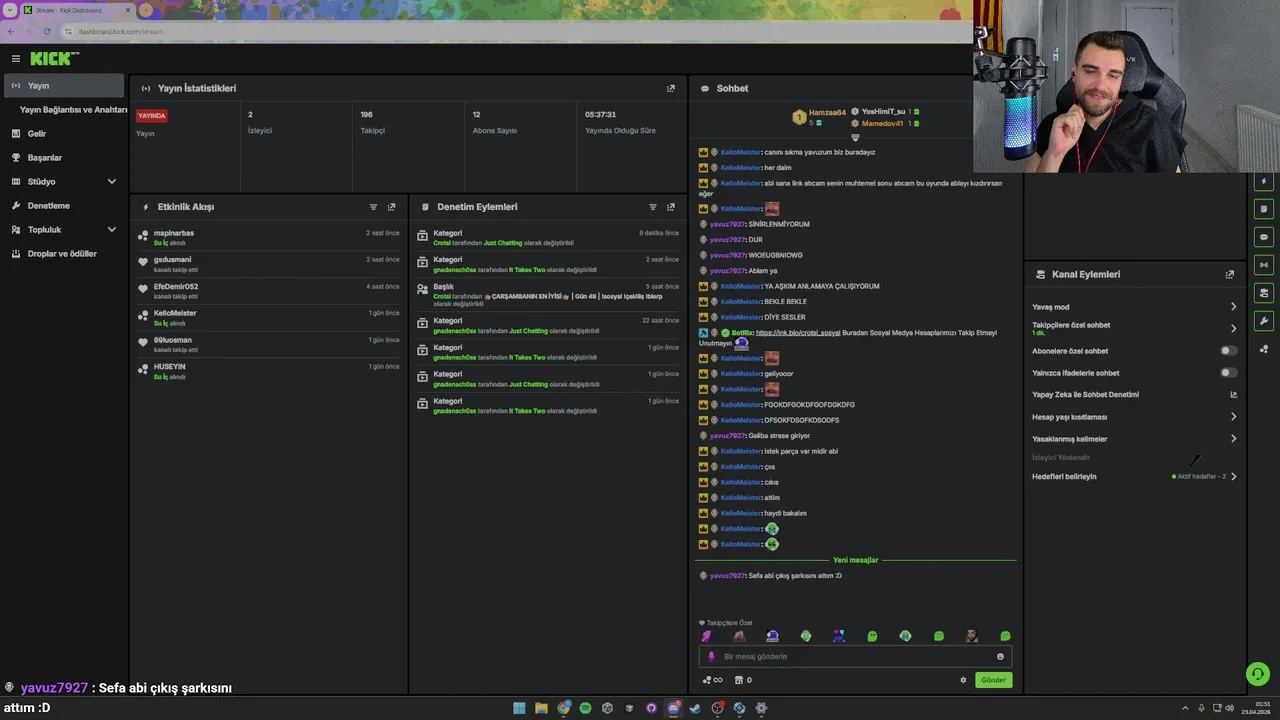Open the hamburger menu beside the KICK logo
Viewport: 1280px width, 720px height.
pyautogui.click(x=15, y=59)
